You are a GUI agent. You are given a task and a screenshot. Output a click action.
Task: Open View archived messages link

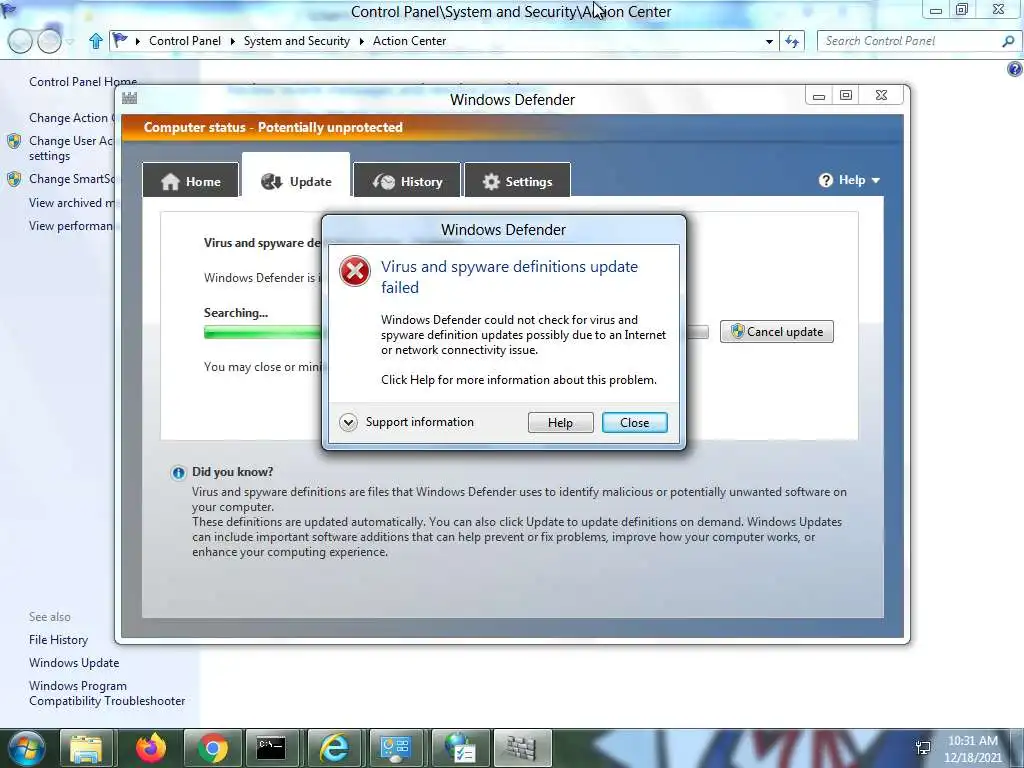click(71, 203)
